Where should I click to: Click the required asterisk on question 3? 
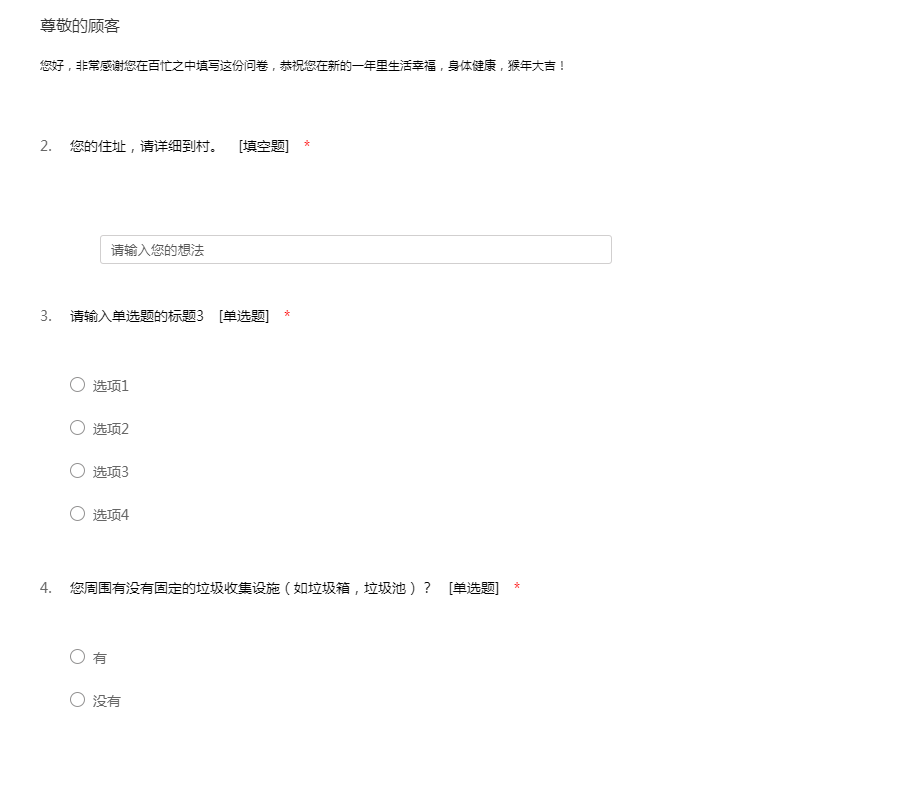(x=287, y=316)
